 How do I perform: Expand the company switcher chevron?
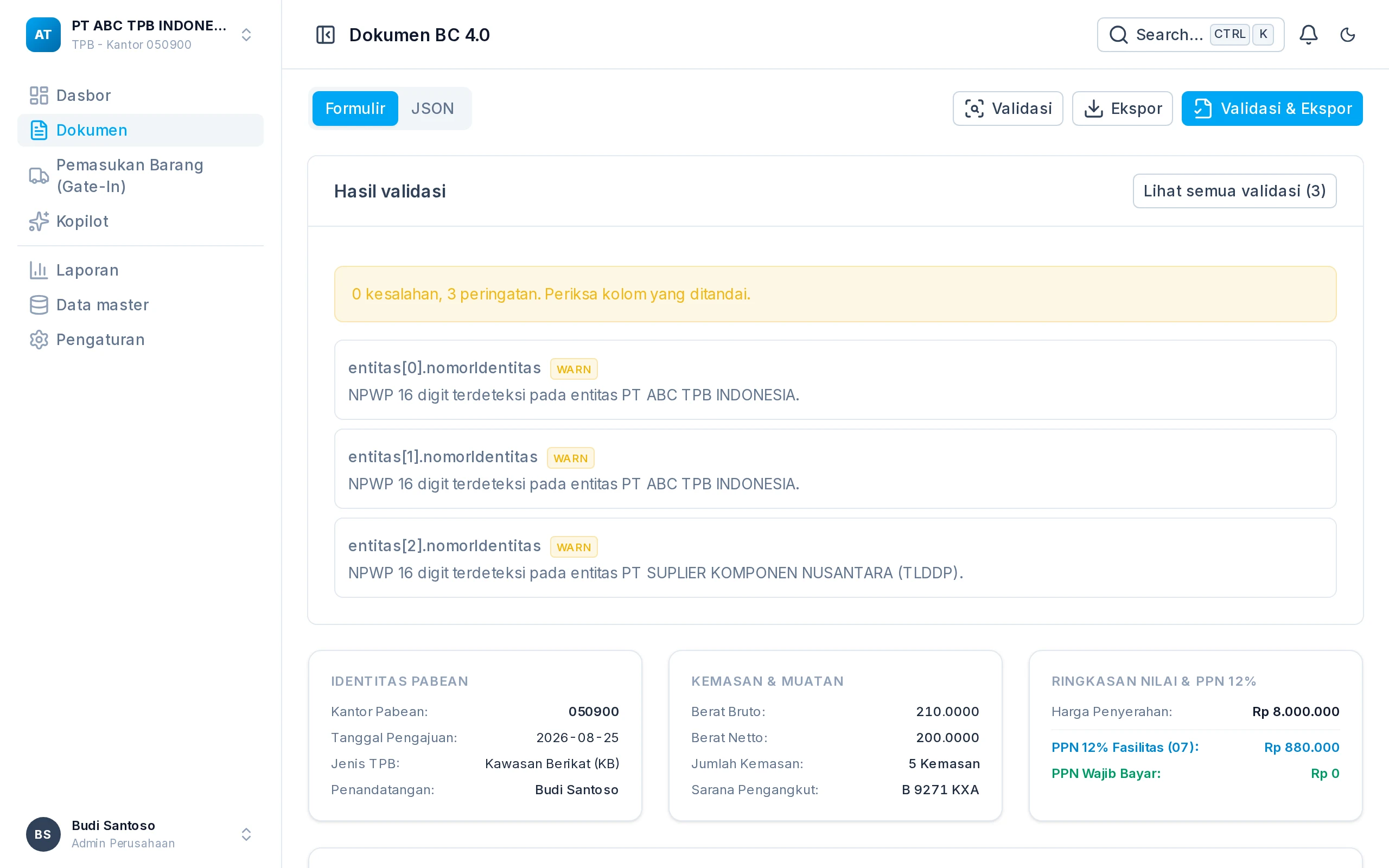(246, 34)
